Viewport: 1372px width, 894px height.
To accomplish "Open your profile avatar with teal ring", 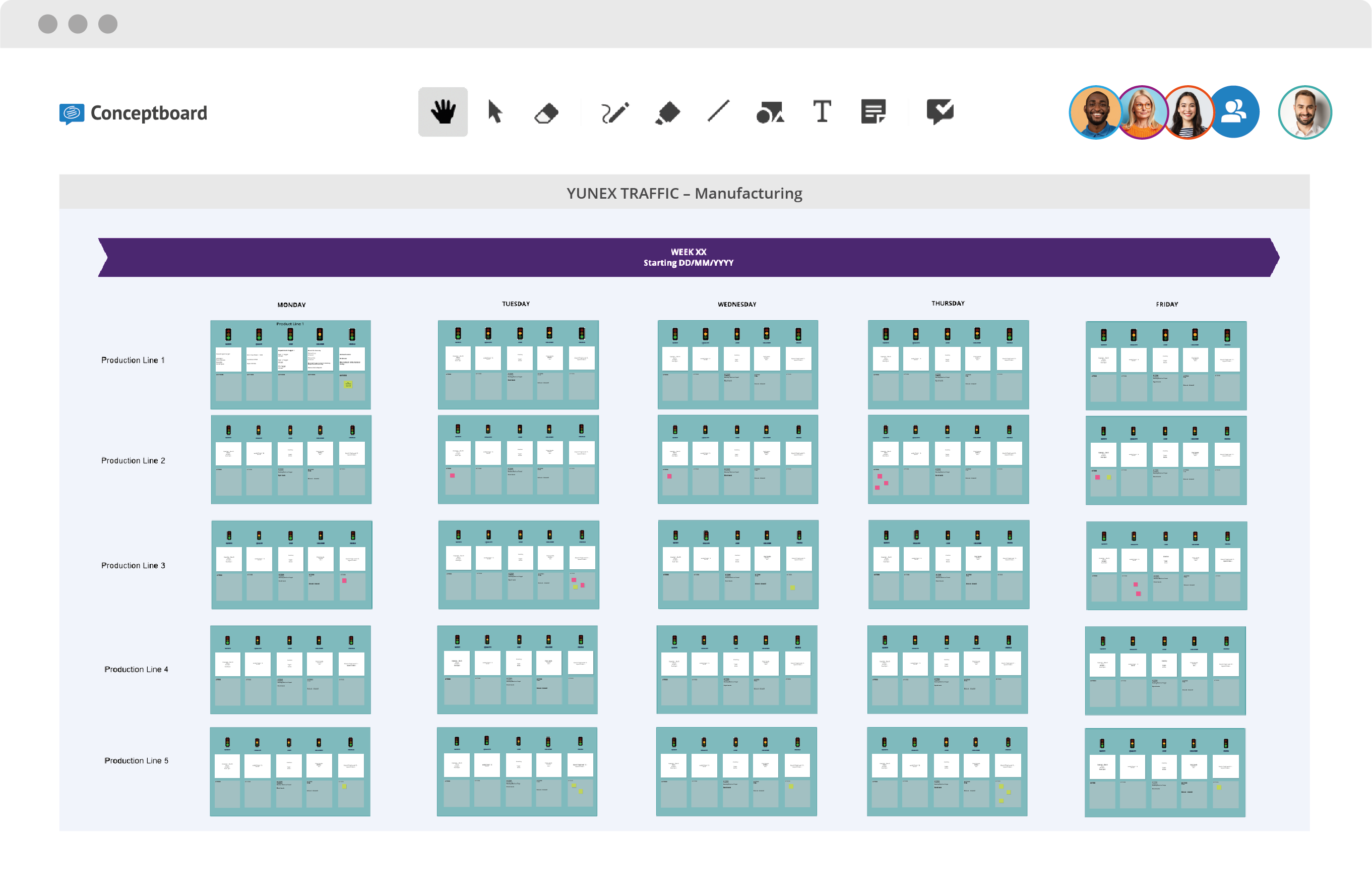I will tap(1304, 112).
